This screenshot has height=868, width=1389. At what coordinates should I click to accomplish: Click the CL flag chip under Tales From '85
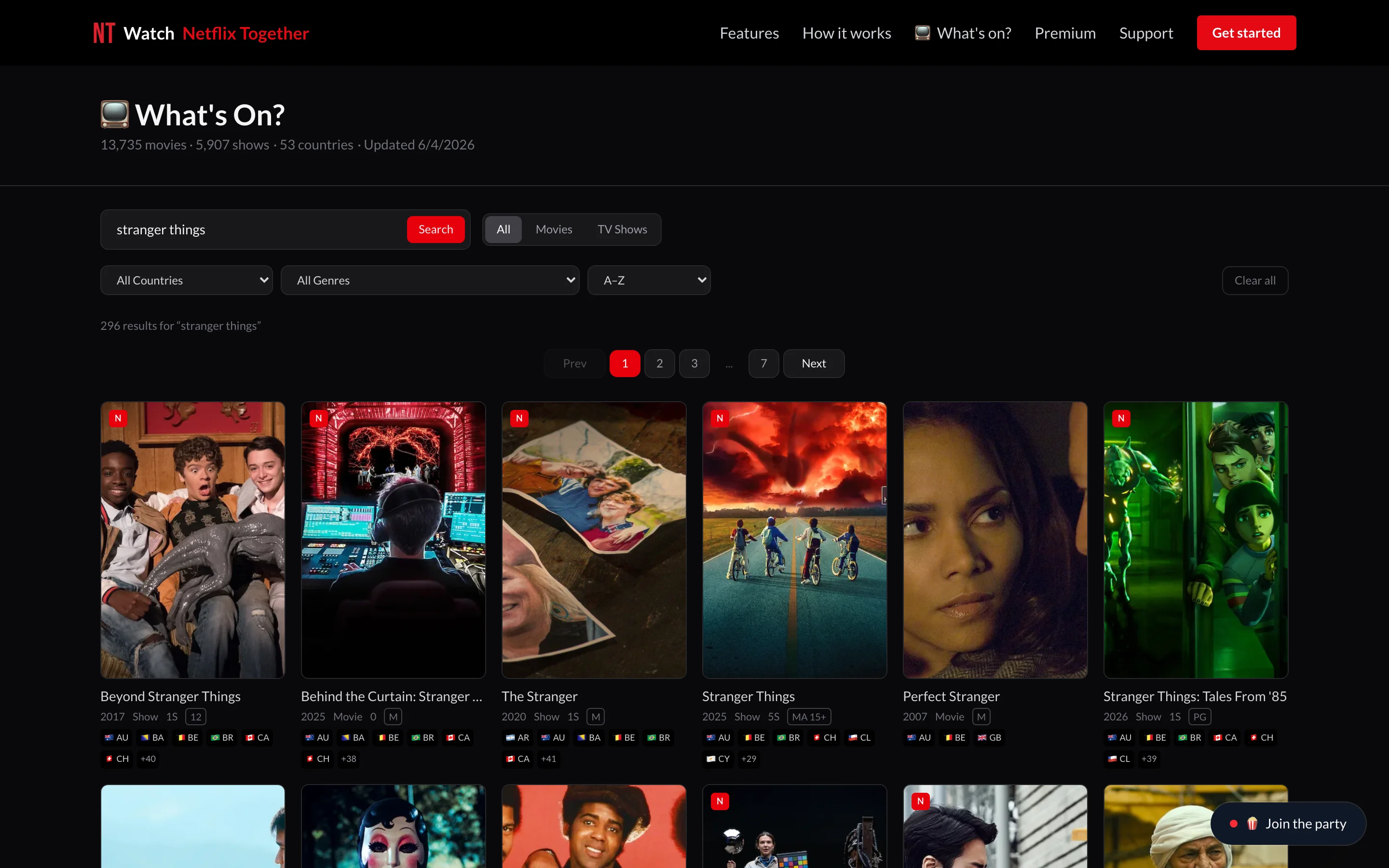click(x=1118, y=759)
